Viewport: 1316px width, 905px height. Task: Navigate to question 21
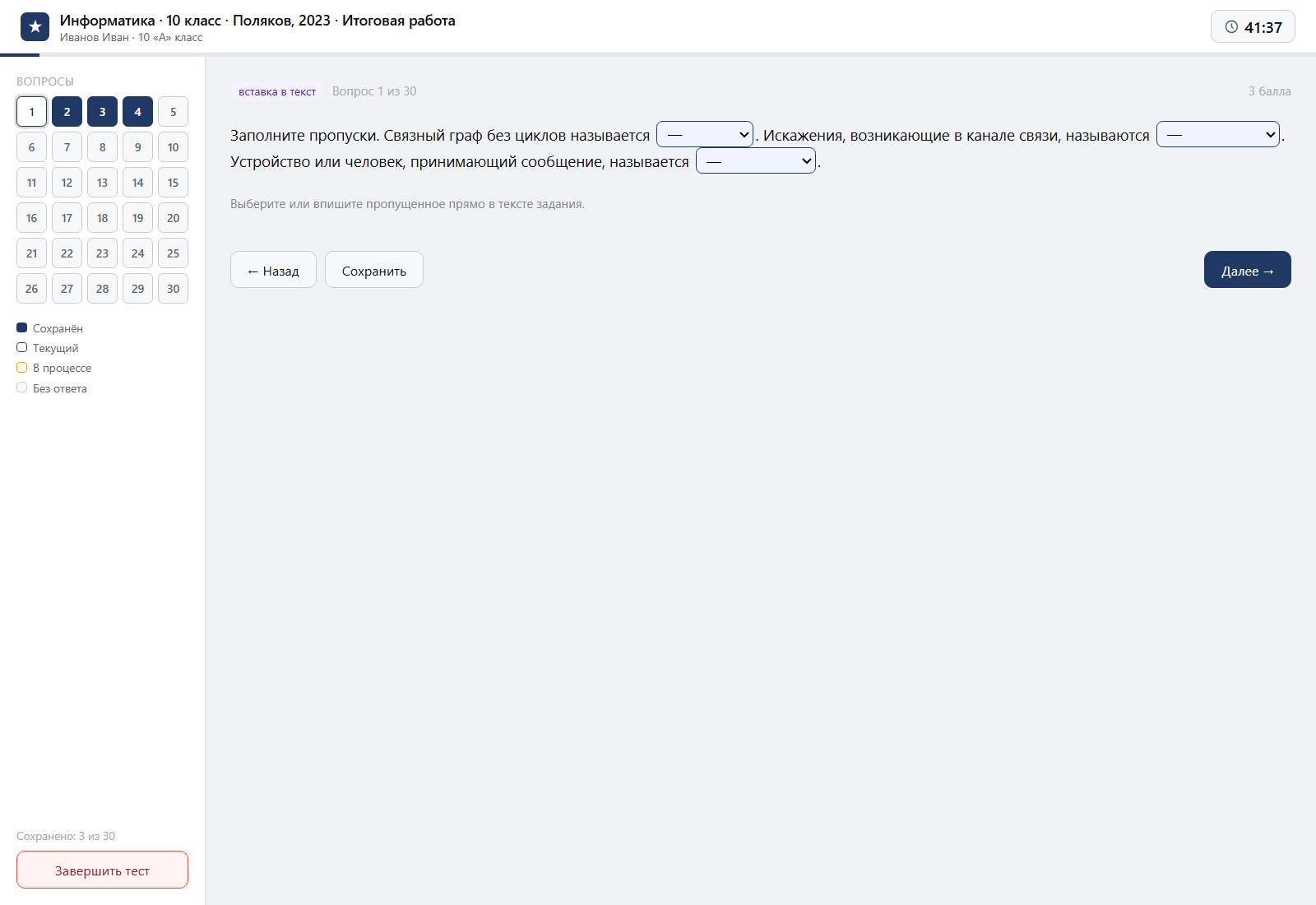(x=31, y=253)
